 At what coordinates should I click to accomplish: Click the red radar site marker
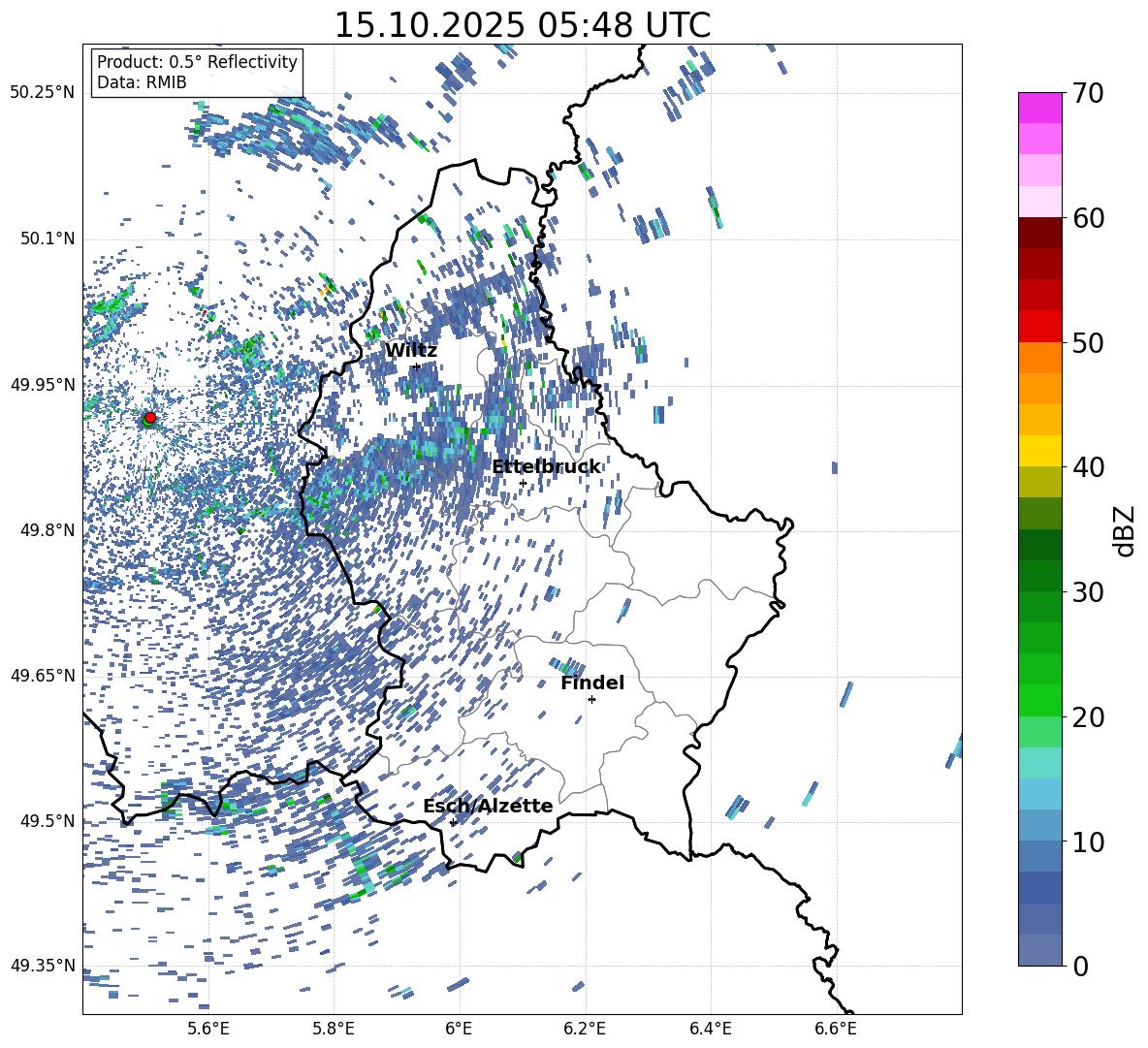point(150,418)
